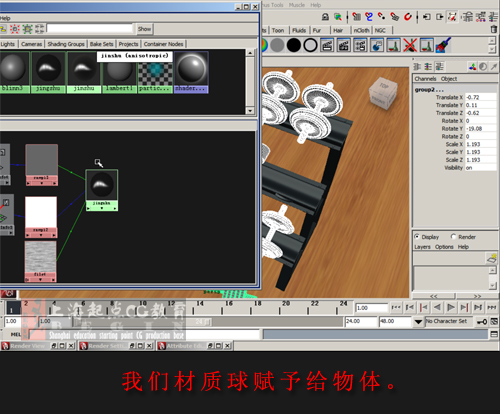
Task: Switch to Container Nodes tab in Hypershade
Action: pyautogui.click(x=163, y=44)
